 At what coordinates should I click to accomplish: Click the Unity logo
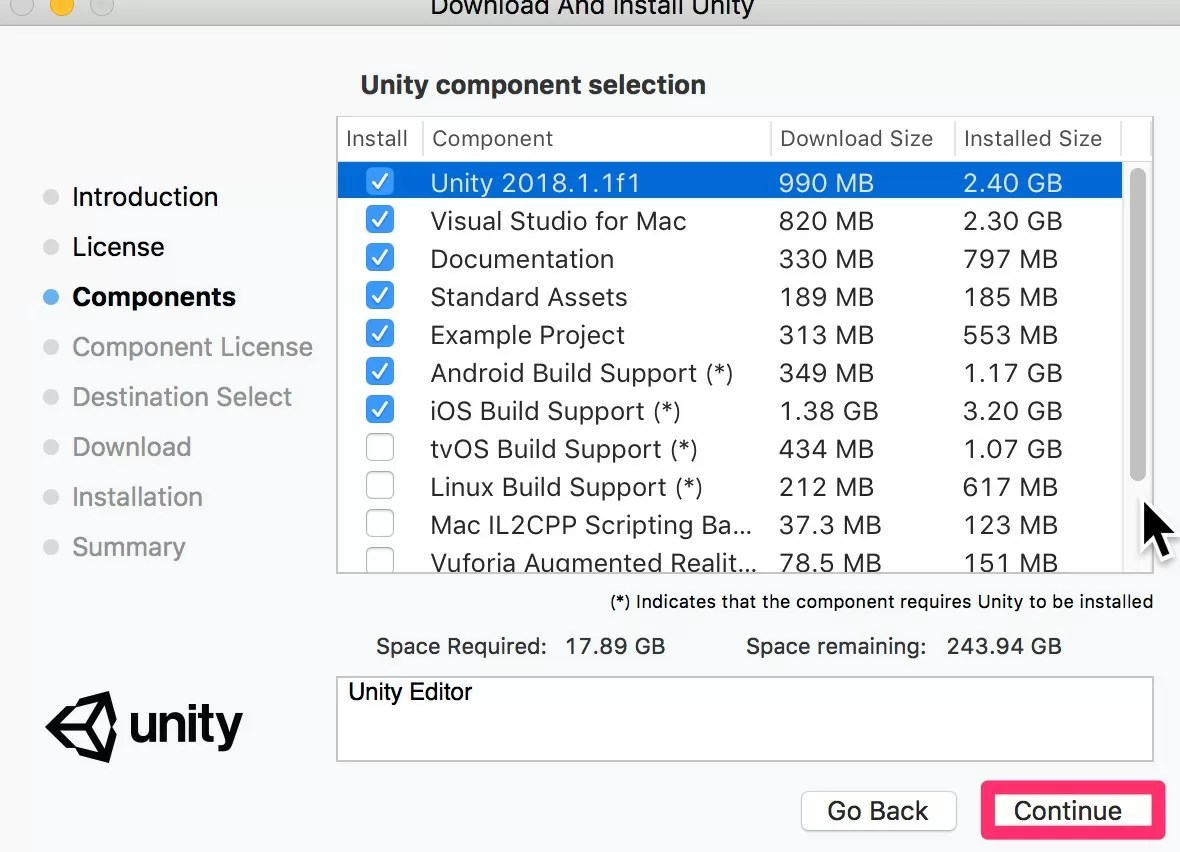(x=144, y=726)
